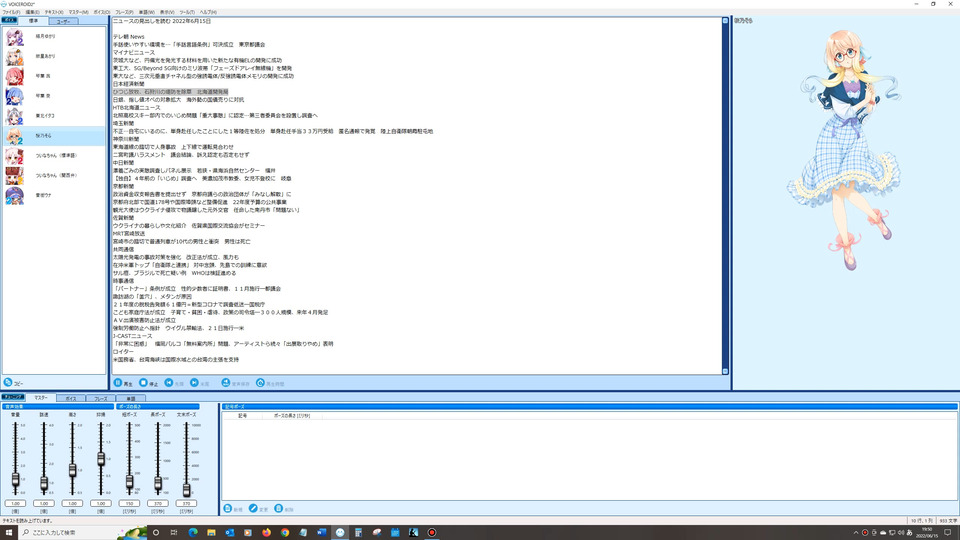
Task: Click the 'テレ朝 News' line in text
Action: [129, 37]
